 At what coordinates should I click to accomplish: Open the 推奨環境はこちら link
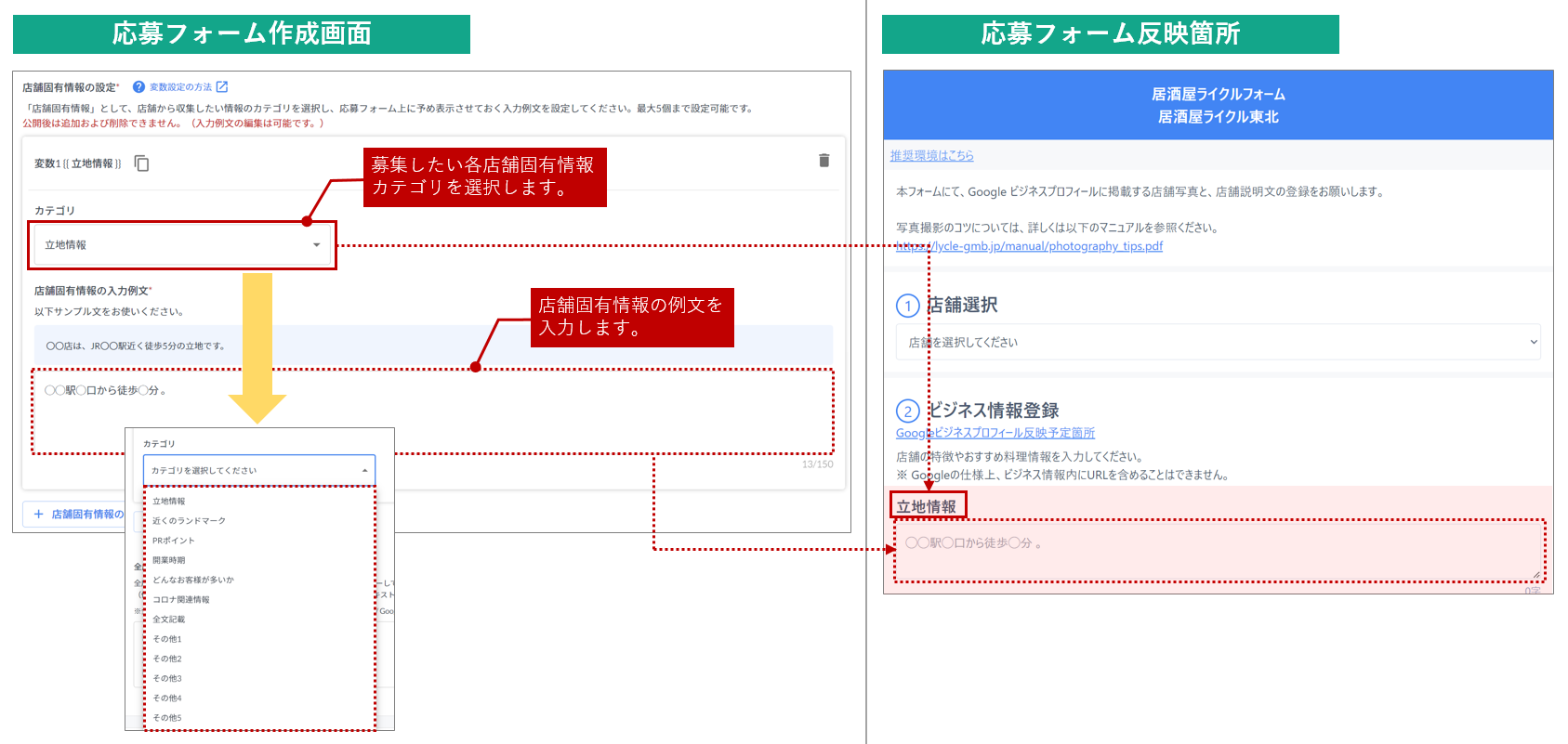pyautogui.click(x=931, y=156)
